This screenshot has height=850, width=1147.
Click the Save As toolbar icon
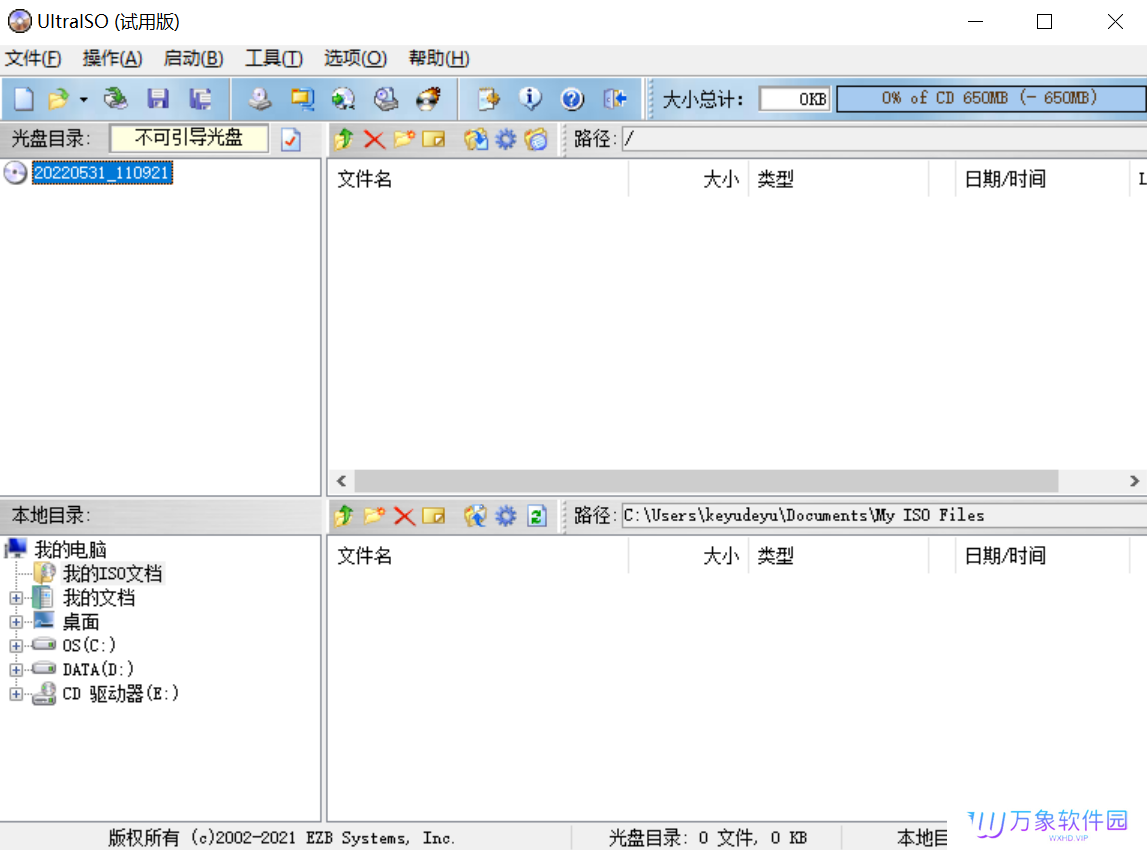200,99
